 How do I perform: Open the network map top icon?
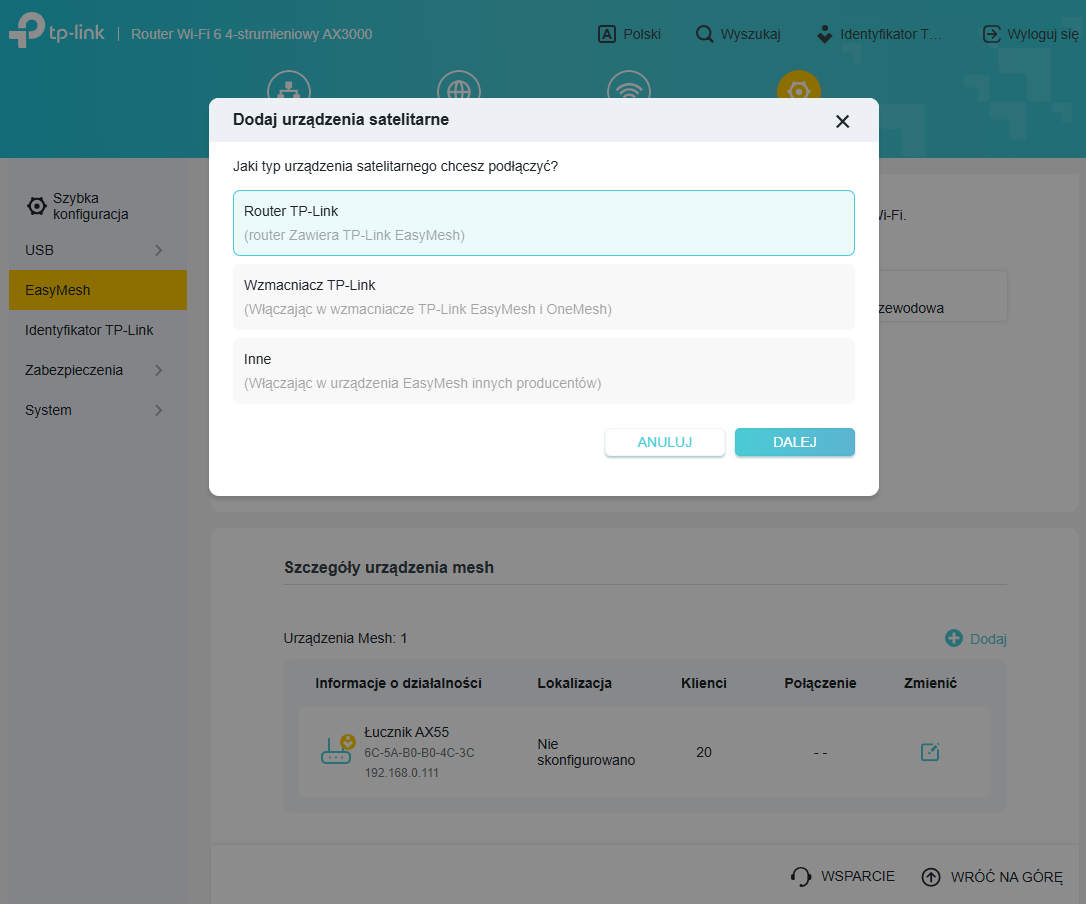(289, 85)
